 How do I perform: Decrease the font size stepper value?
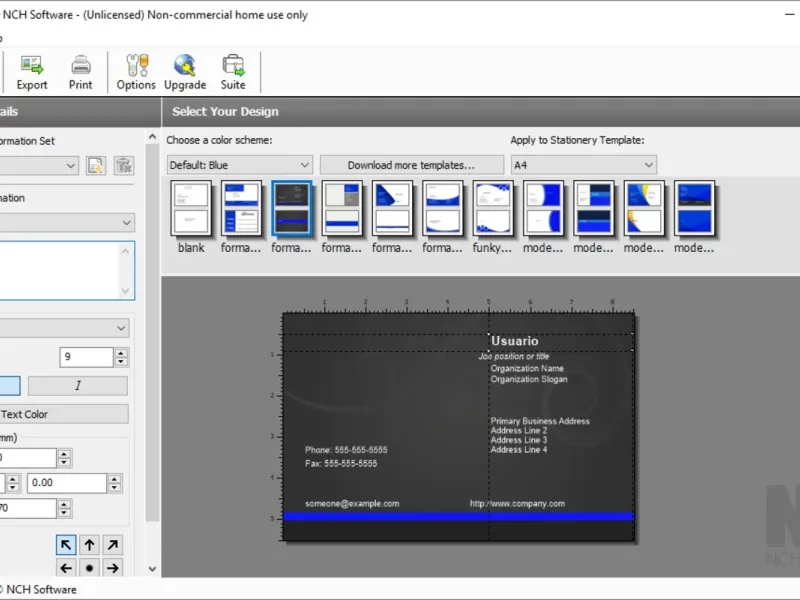[121, 362]
